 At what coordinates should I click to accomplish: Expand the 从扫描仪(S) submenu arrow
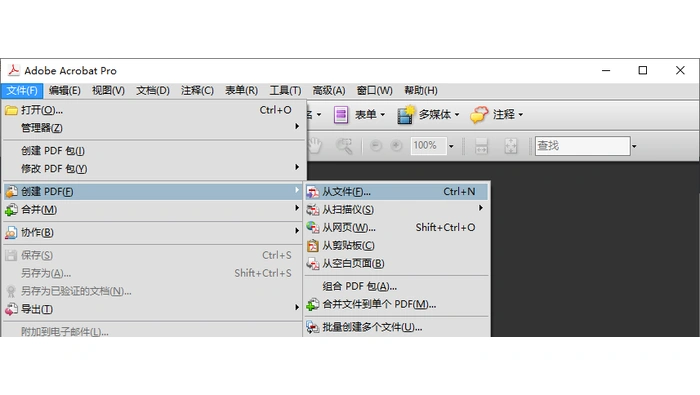[x=481, y=208]
